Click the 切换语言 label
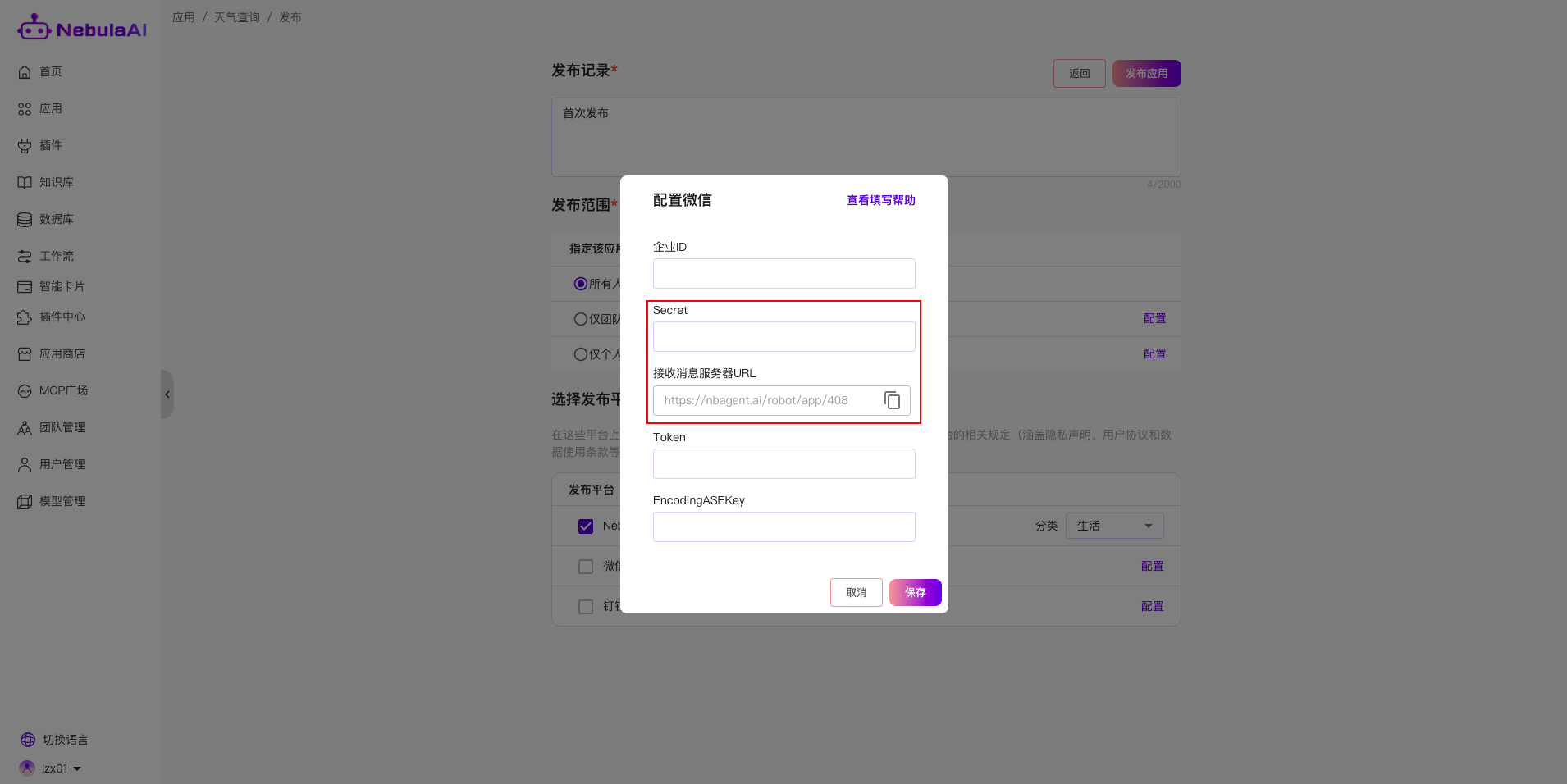The width and height of the screenshot is (1567, 784). pos(66,740)
